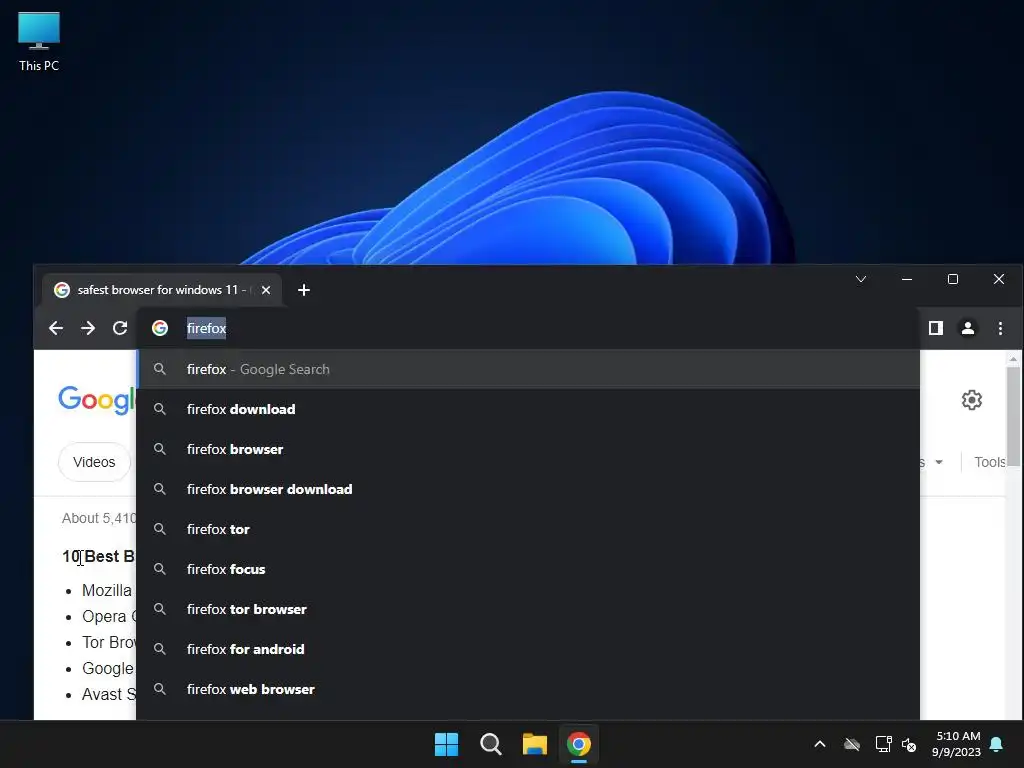Click the network tray icon
The height and width of the screenshot is (768, 1024).
(883, 744)
